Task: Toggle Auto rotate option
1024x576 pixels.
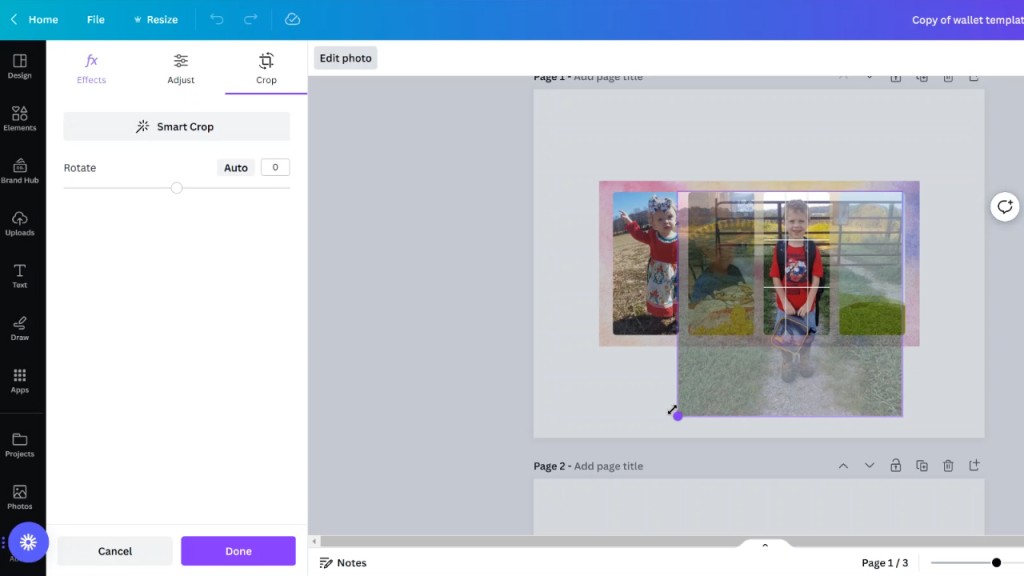Action: (x=236, y=168)
